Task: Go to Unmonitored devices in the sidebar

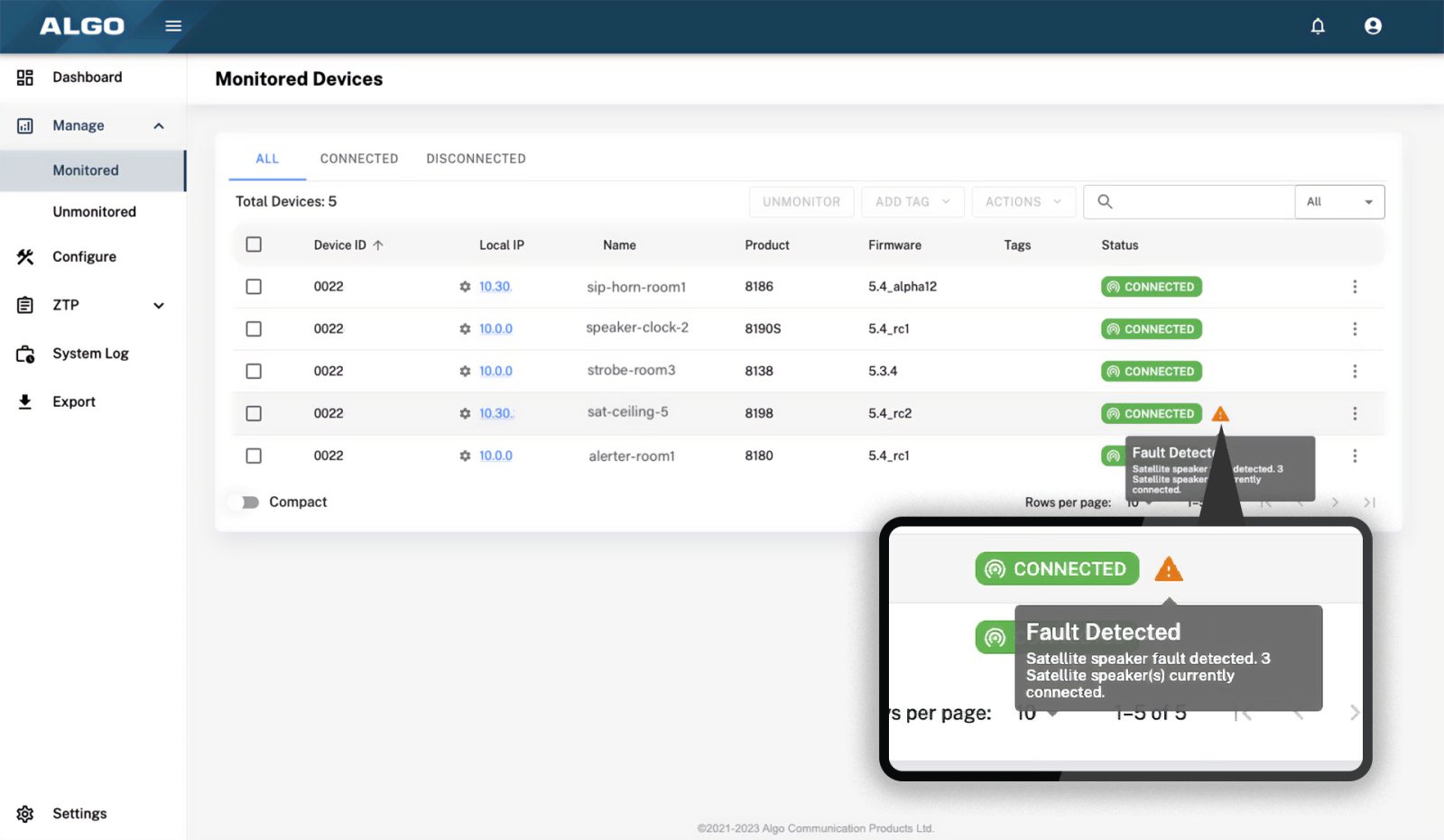Action: click(x=94, y=212)
